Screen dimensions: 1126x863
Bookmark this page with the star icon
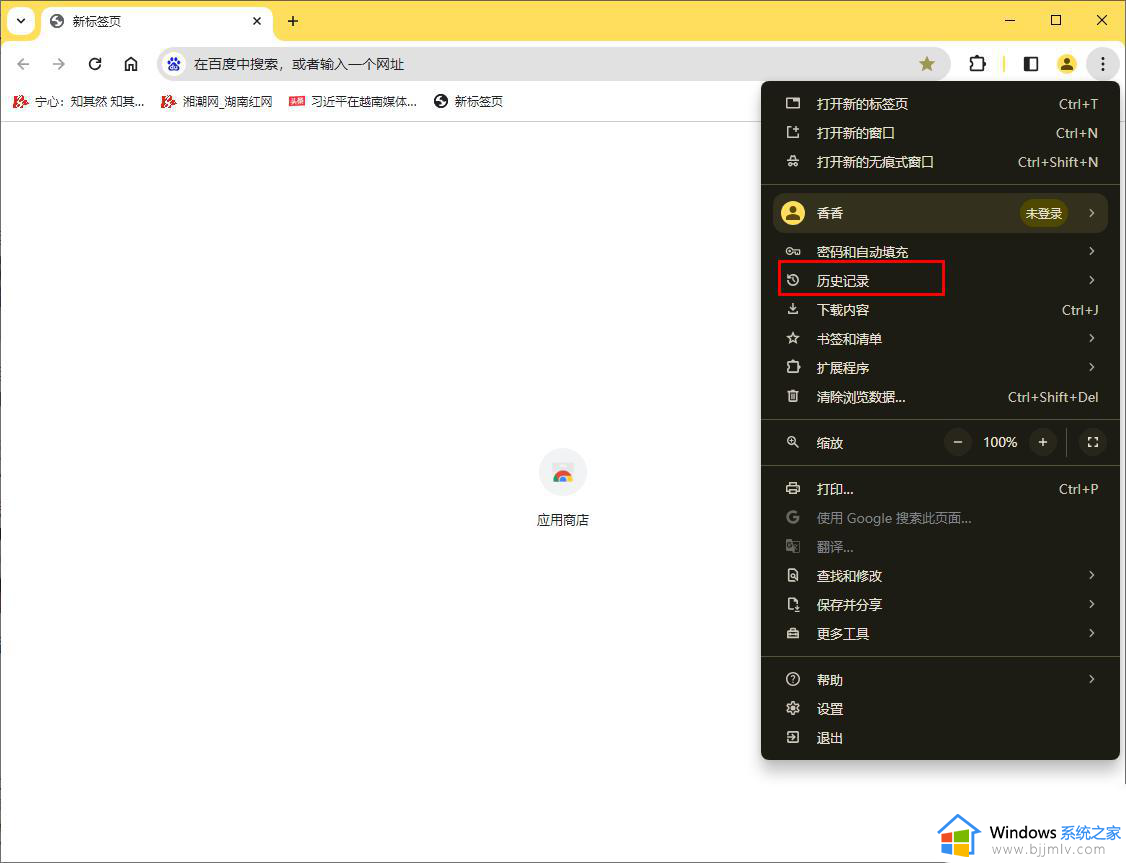[927, 64]
